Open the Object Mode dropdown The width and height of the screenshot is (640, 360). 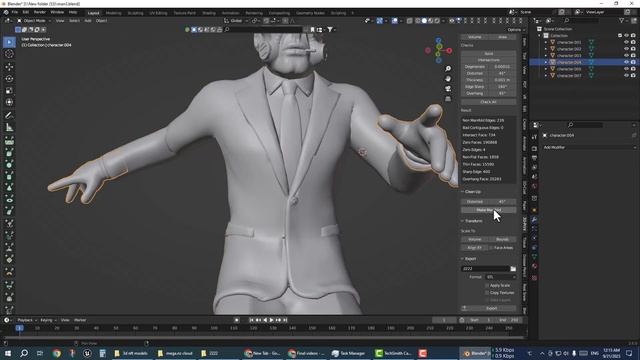(34, 20)
